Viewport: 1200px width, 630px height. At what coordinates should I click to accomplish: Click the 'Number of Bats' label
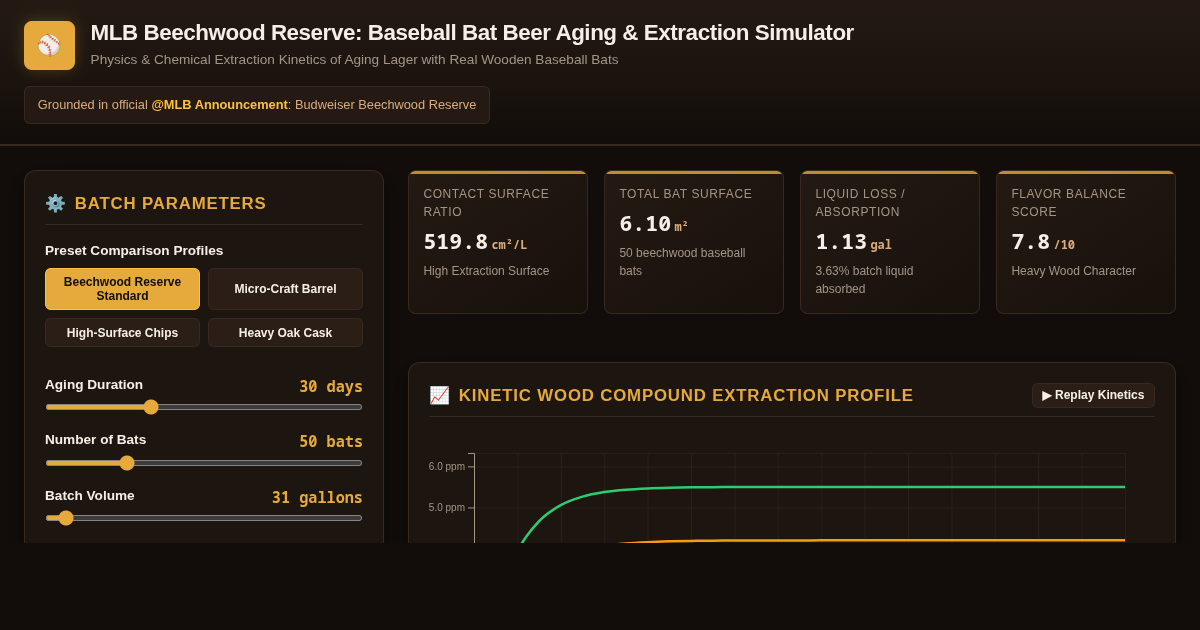point(95,440)
